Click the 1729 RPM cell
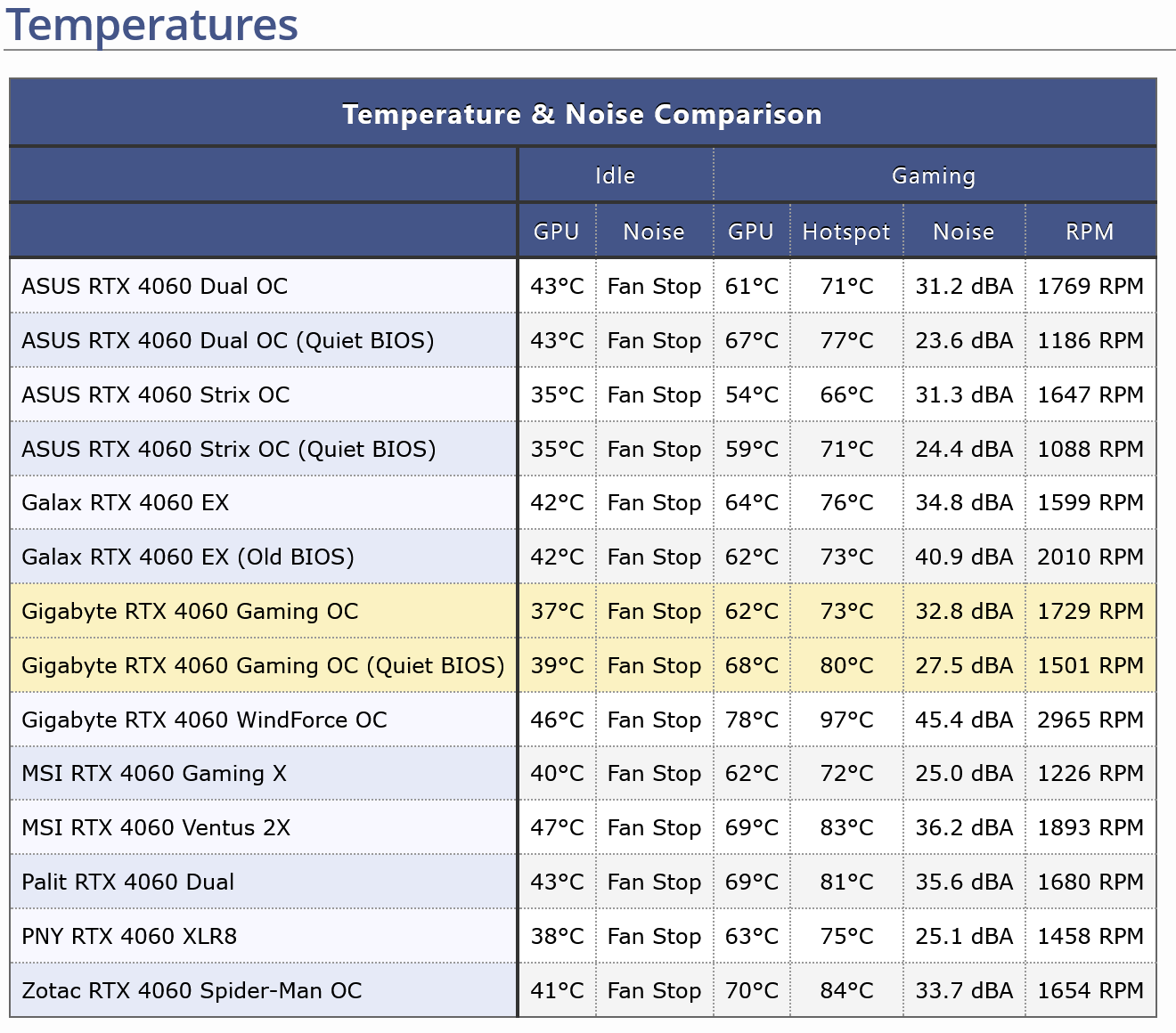The image size is (1176, 1033). pos(1090,611)
